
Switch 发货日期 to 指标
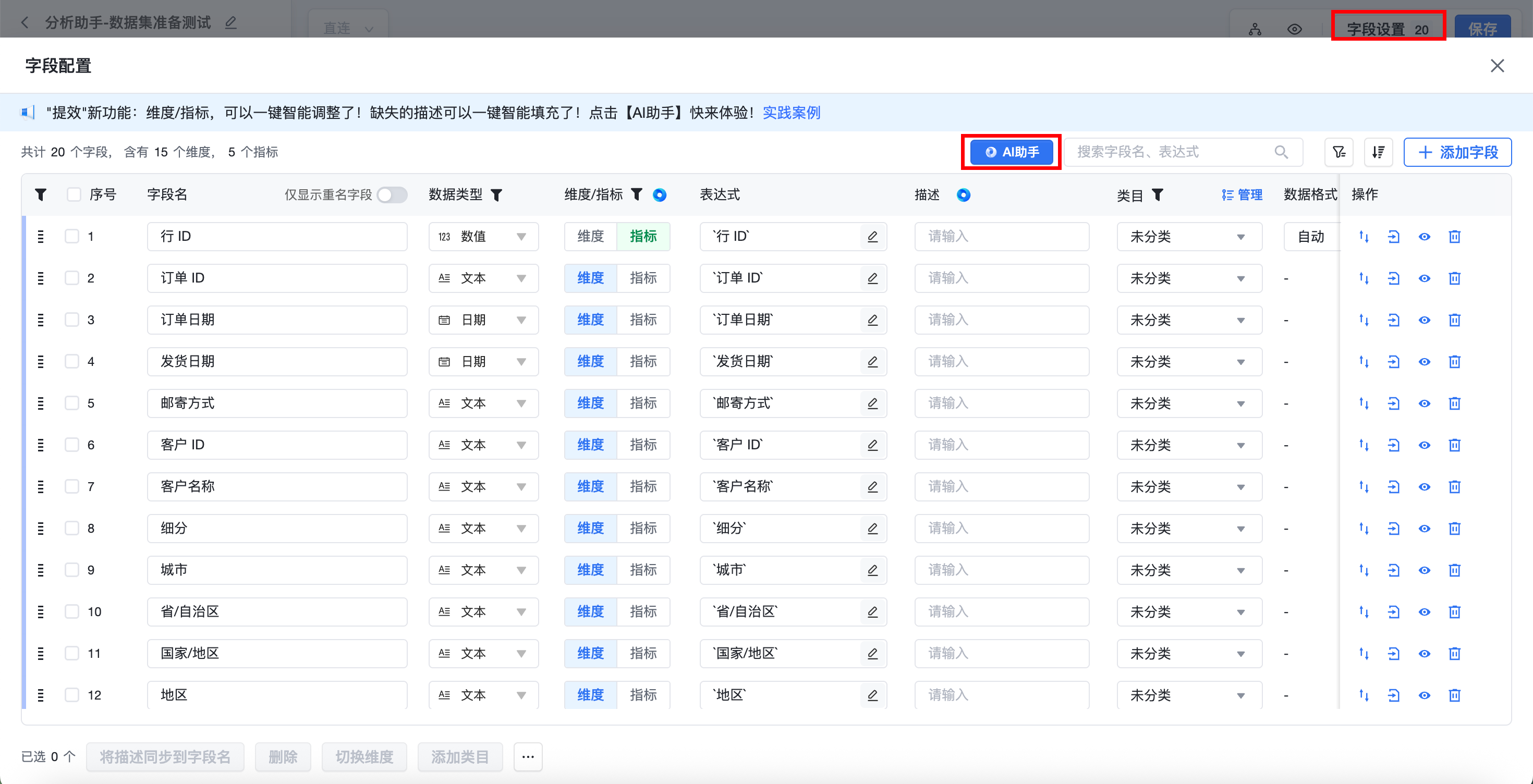[x=643, y=362]
